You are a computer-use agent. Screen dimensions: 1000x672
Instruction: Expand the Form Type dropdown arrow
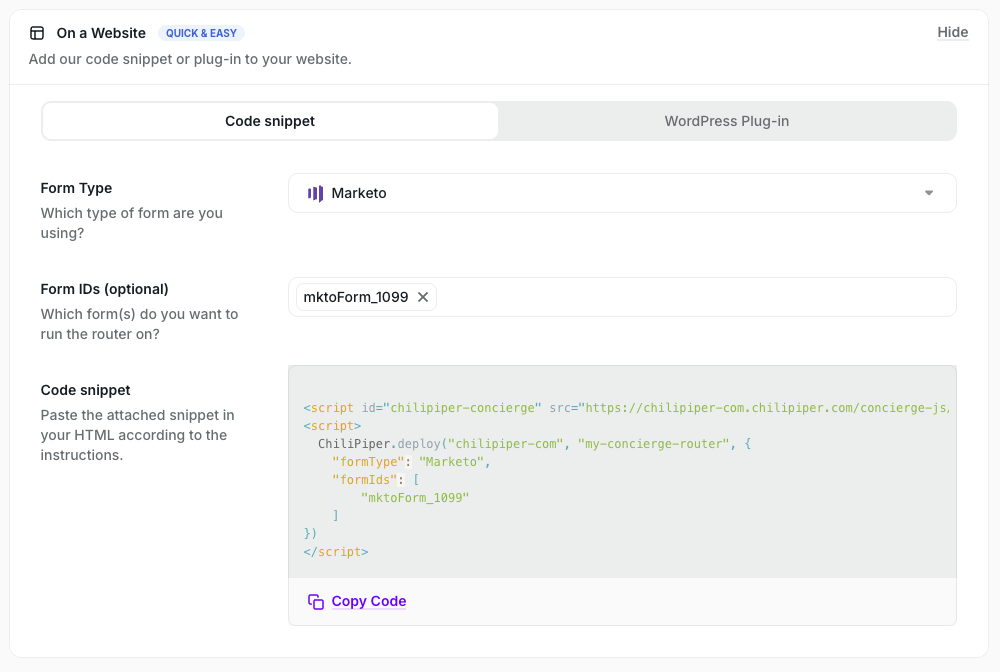pyautogui.click(x=929, y=193)
